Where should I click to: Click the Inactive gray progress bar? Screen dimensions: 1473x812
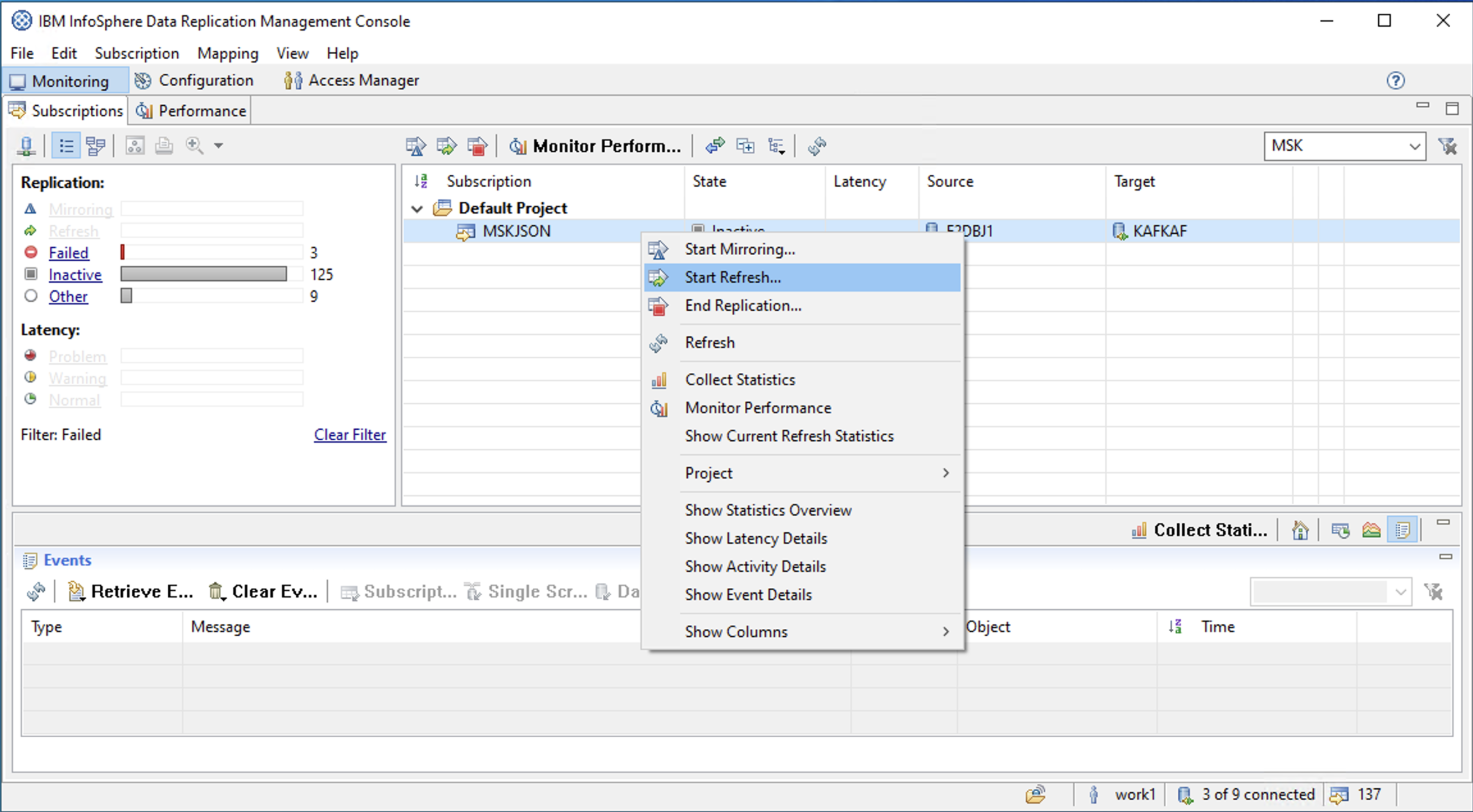tap(204, 274)
